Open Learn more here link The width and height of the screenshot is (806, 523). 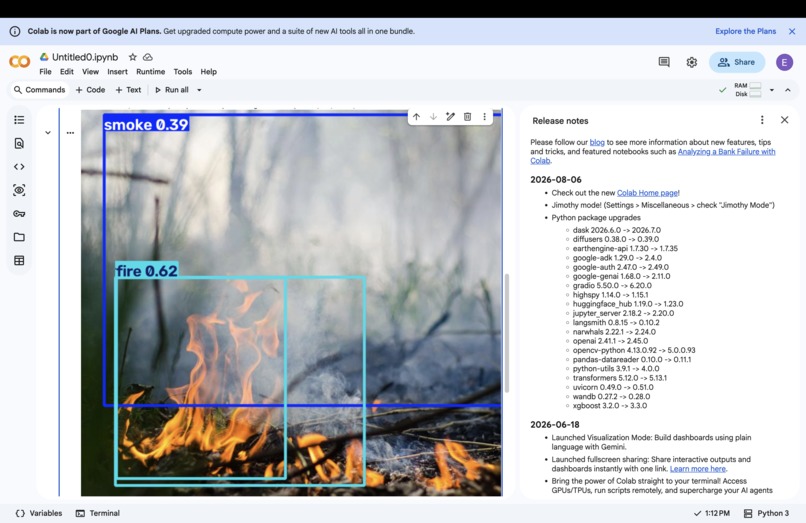tap(698, 469)
